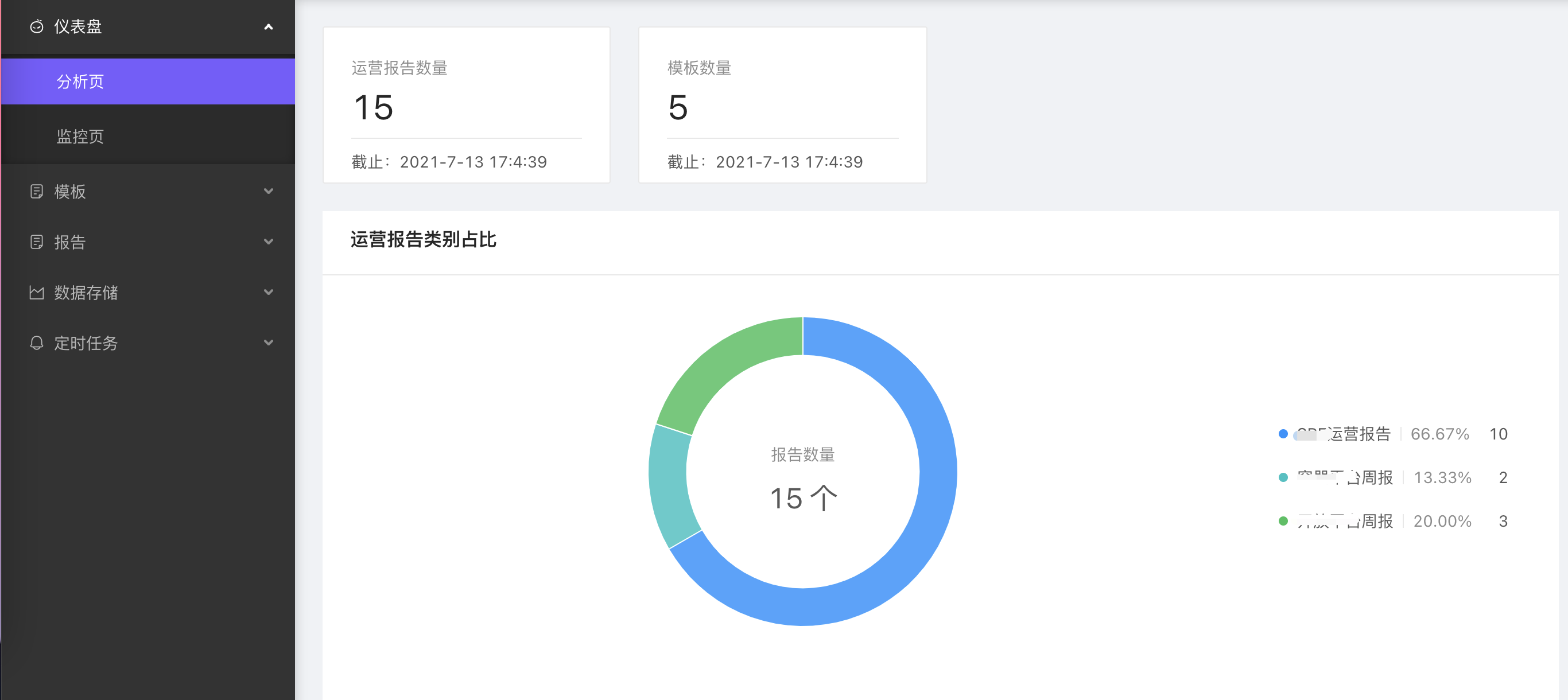The image size is (1568, 700).
Task: Click the dashboard gauge icon beside 仪表盘
Action: (x=37, y=27)
